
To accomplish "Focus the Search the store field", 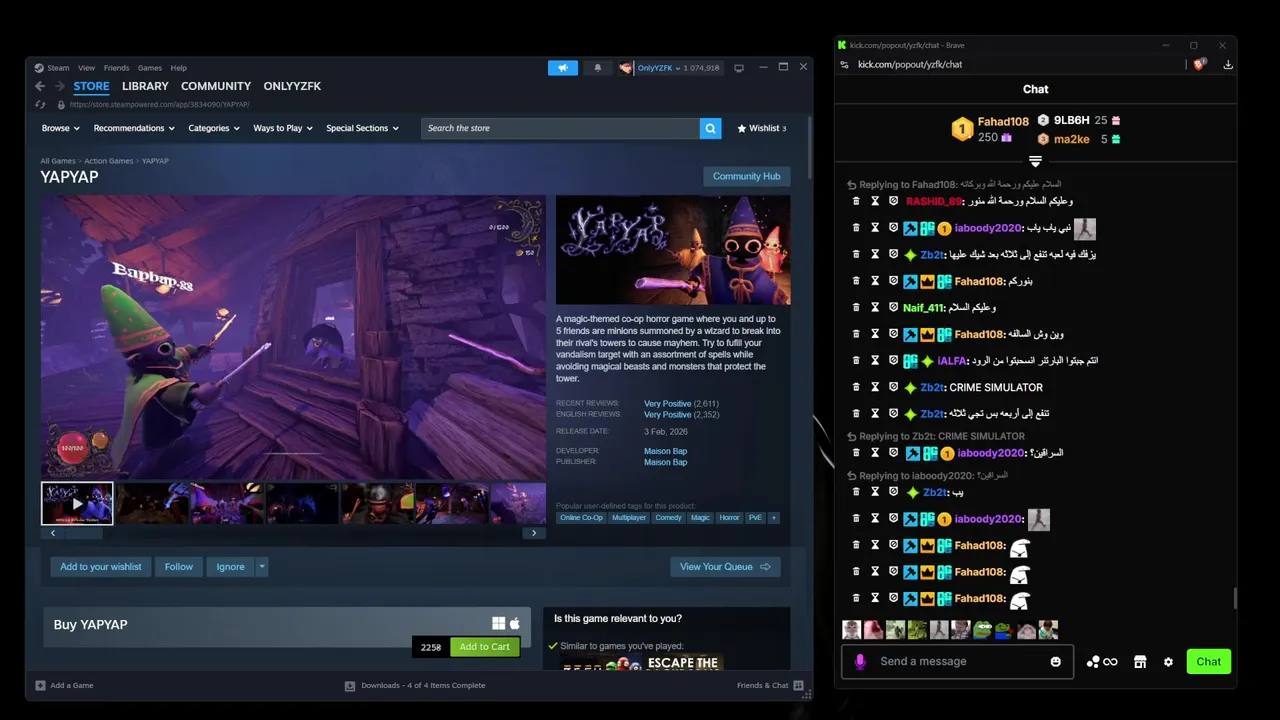I will [560, 128].
